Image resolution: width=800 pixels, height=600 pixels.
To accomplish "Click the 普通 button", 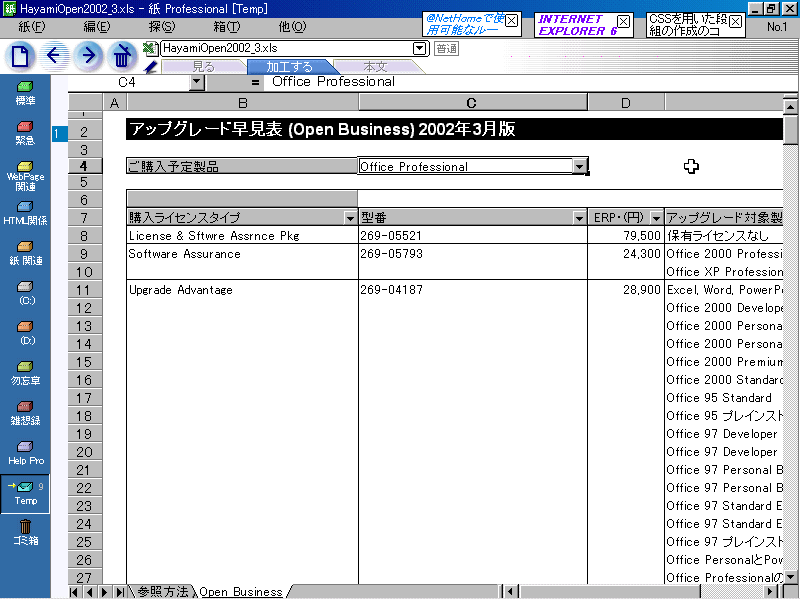I will [447, 48].
